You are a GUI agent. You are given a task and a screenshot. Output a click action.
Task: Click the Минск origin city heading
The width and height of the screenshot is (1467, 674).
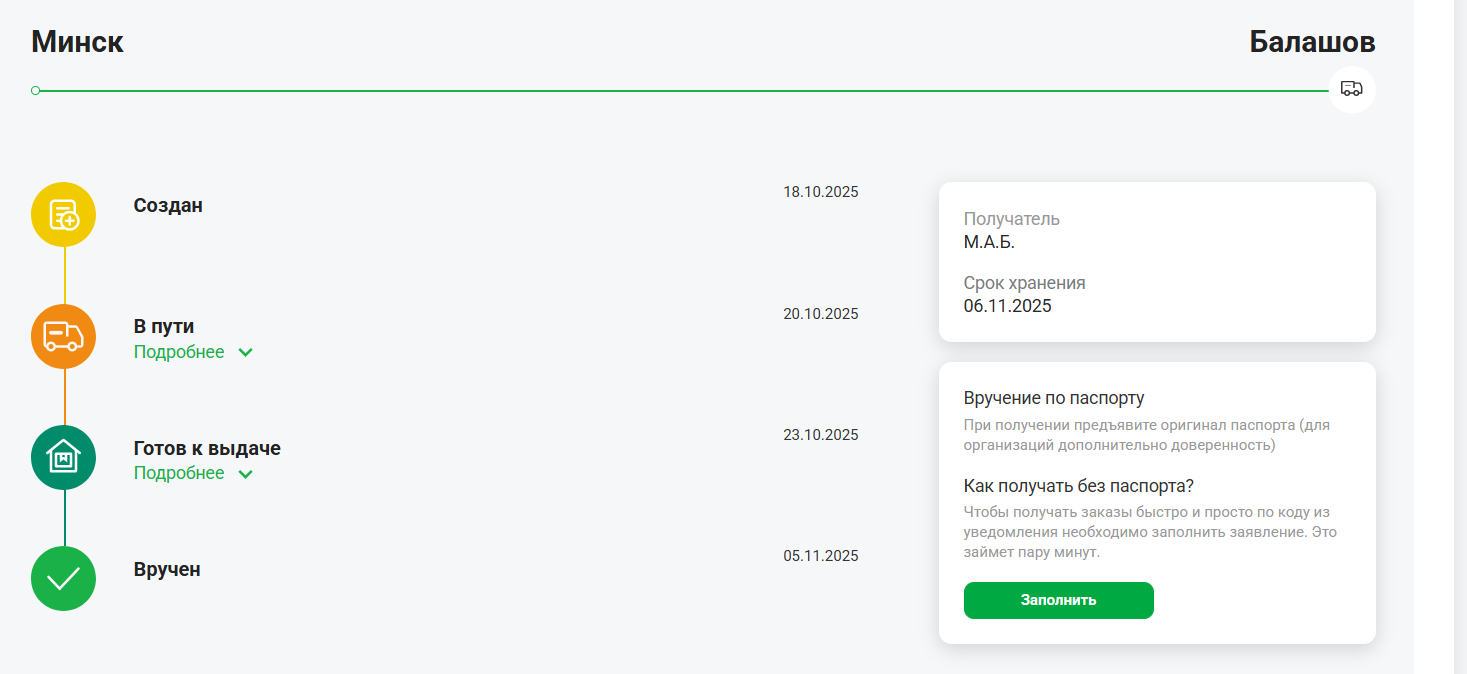point(78,42)
